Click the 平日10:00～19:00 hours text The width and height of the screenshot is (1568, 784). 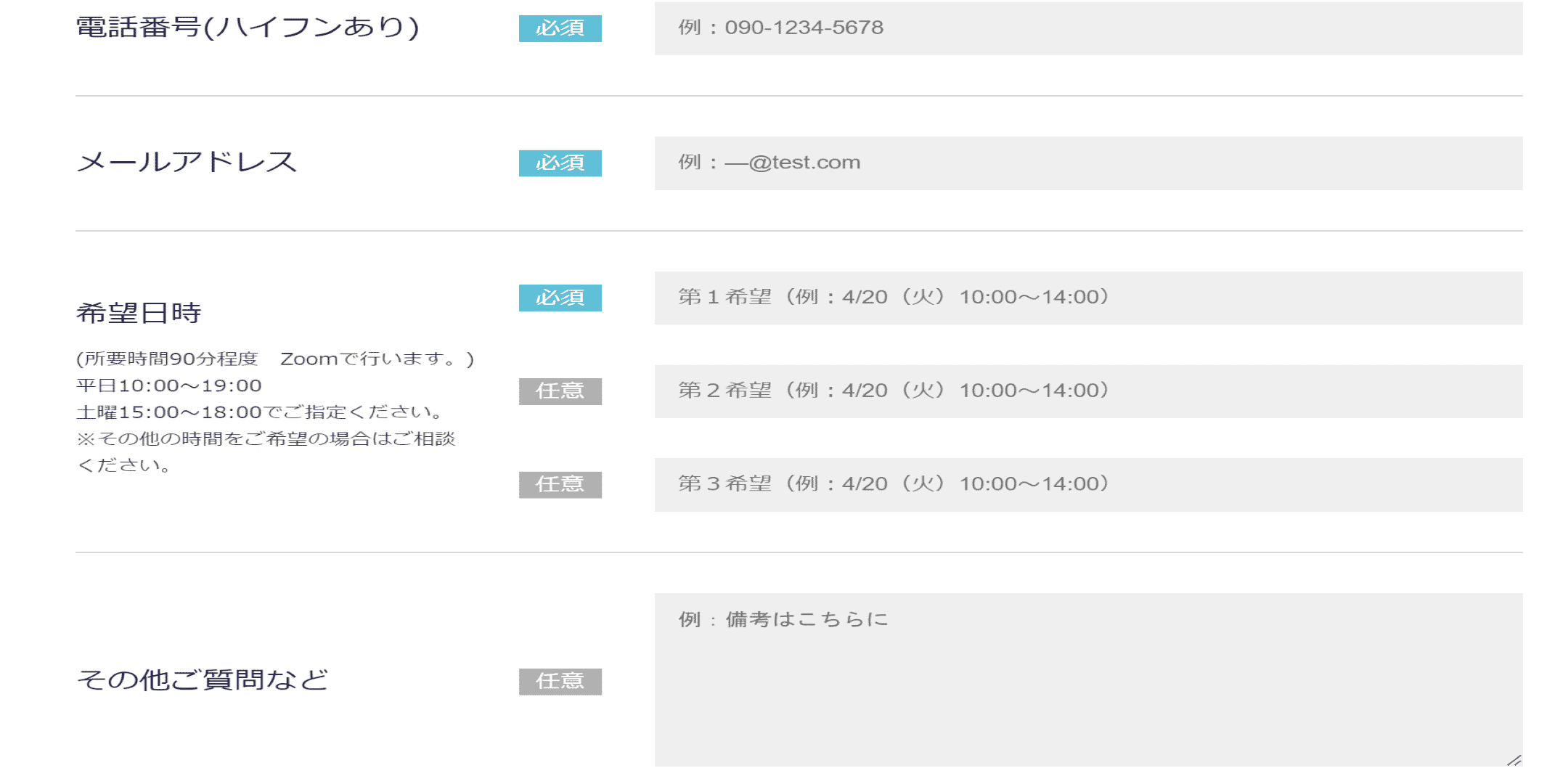coord(168,385)
